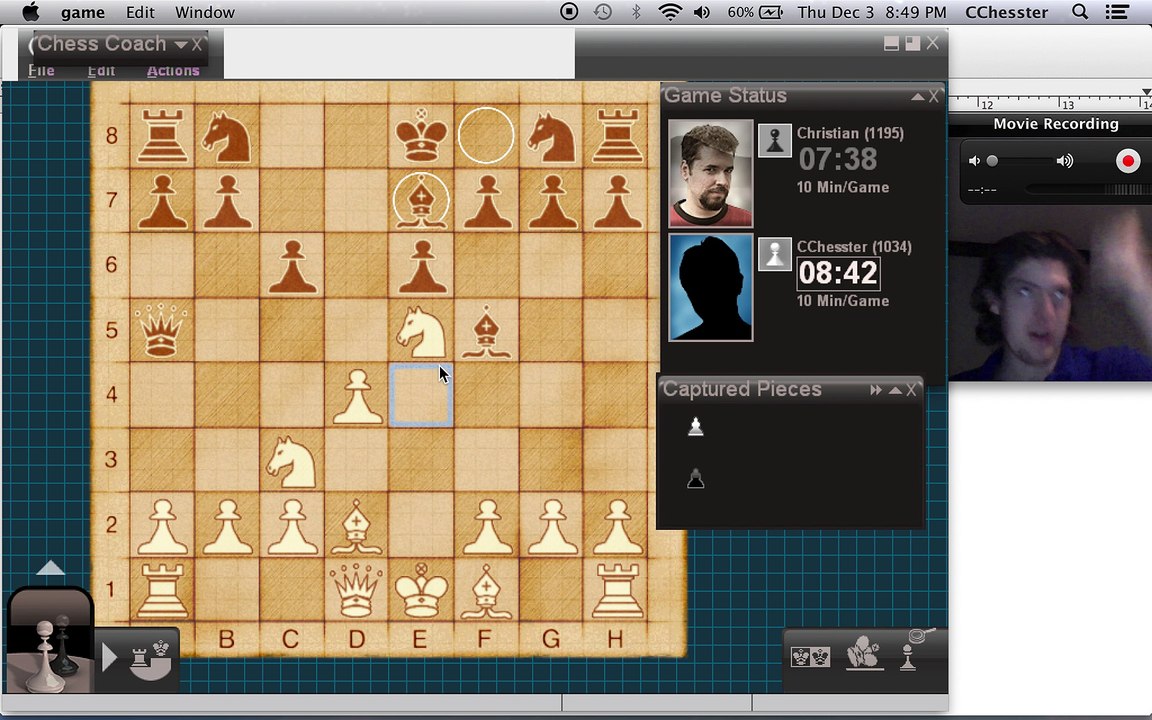Screen dimensions: 1152x720
Task: Click CChesster's 08:42 clock
Action: click(838, 273)
